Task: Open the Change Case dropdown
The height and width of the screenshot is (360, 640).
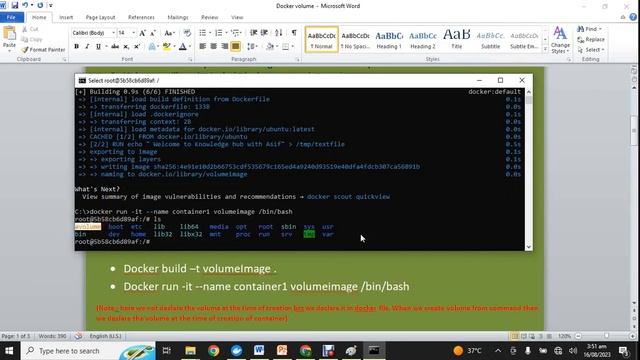Action: click(x=169, y=33)
